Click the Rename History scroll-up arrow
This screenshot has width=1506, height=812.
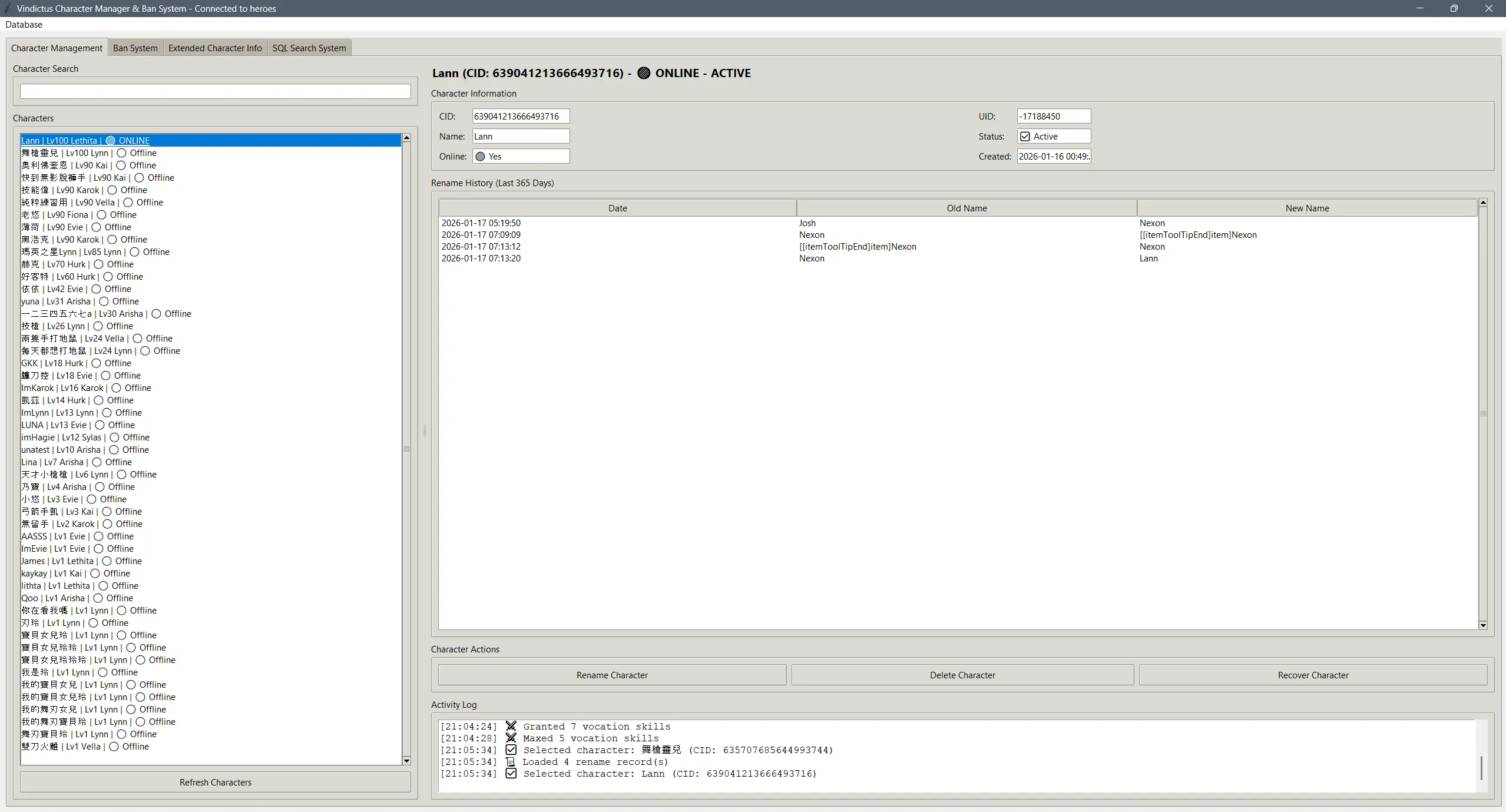(x=1483, y=203)
